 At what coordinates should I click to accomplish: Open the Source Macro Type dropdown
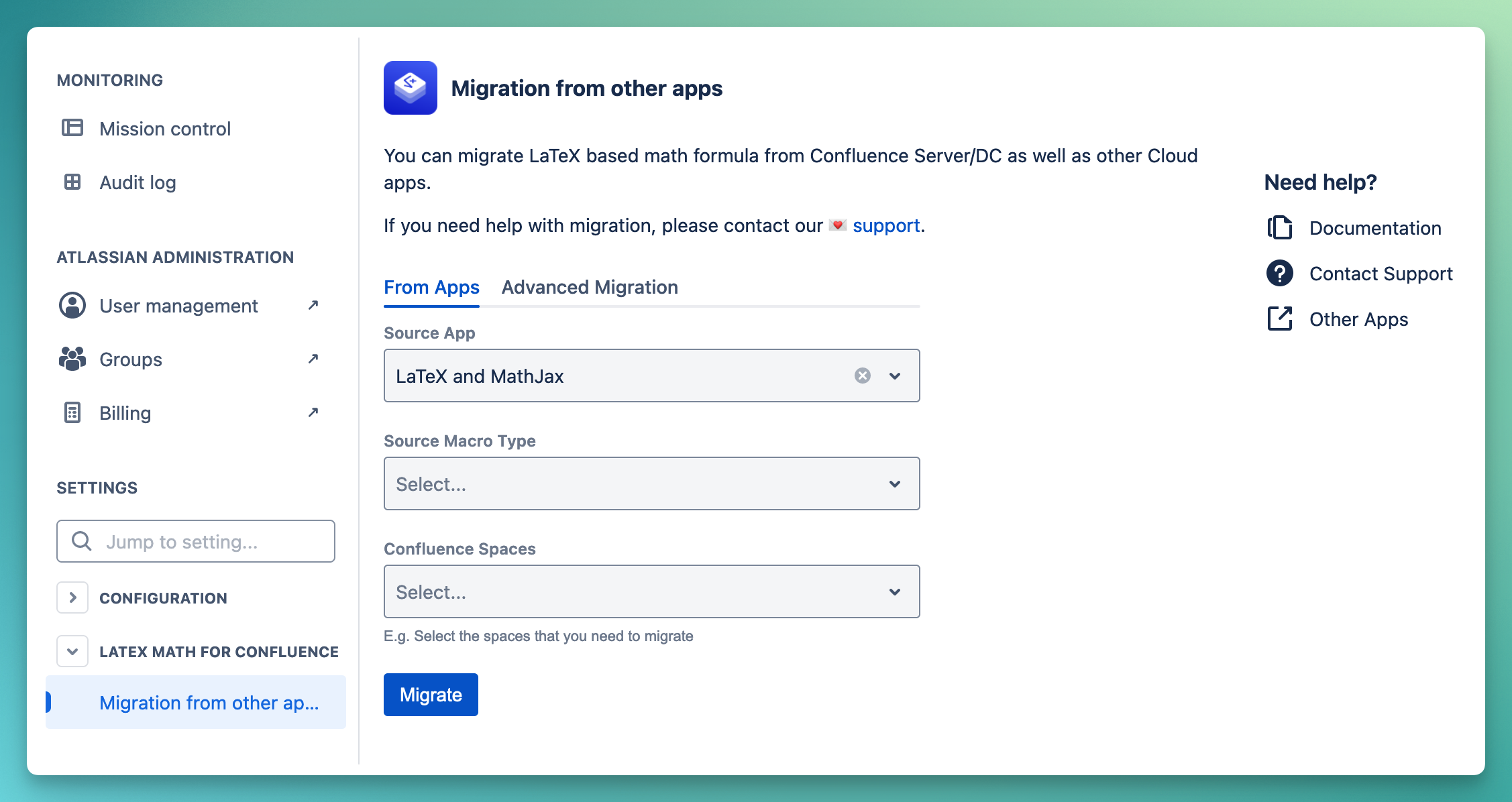(x=651, y=484)
